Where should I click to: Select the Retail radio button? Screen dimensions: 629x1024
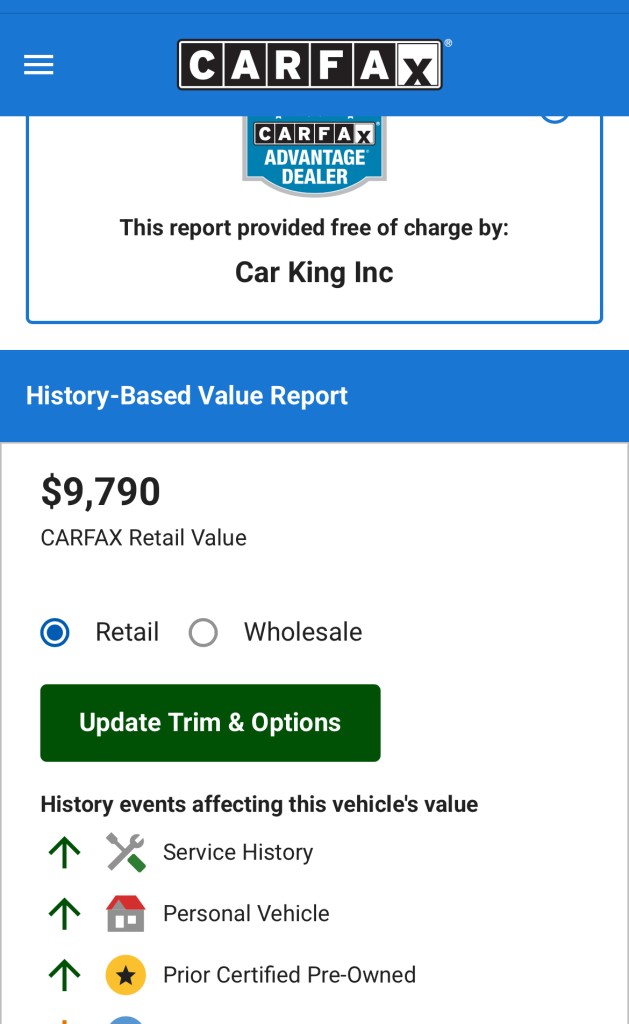click(x=56, y=633)
